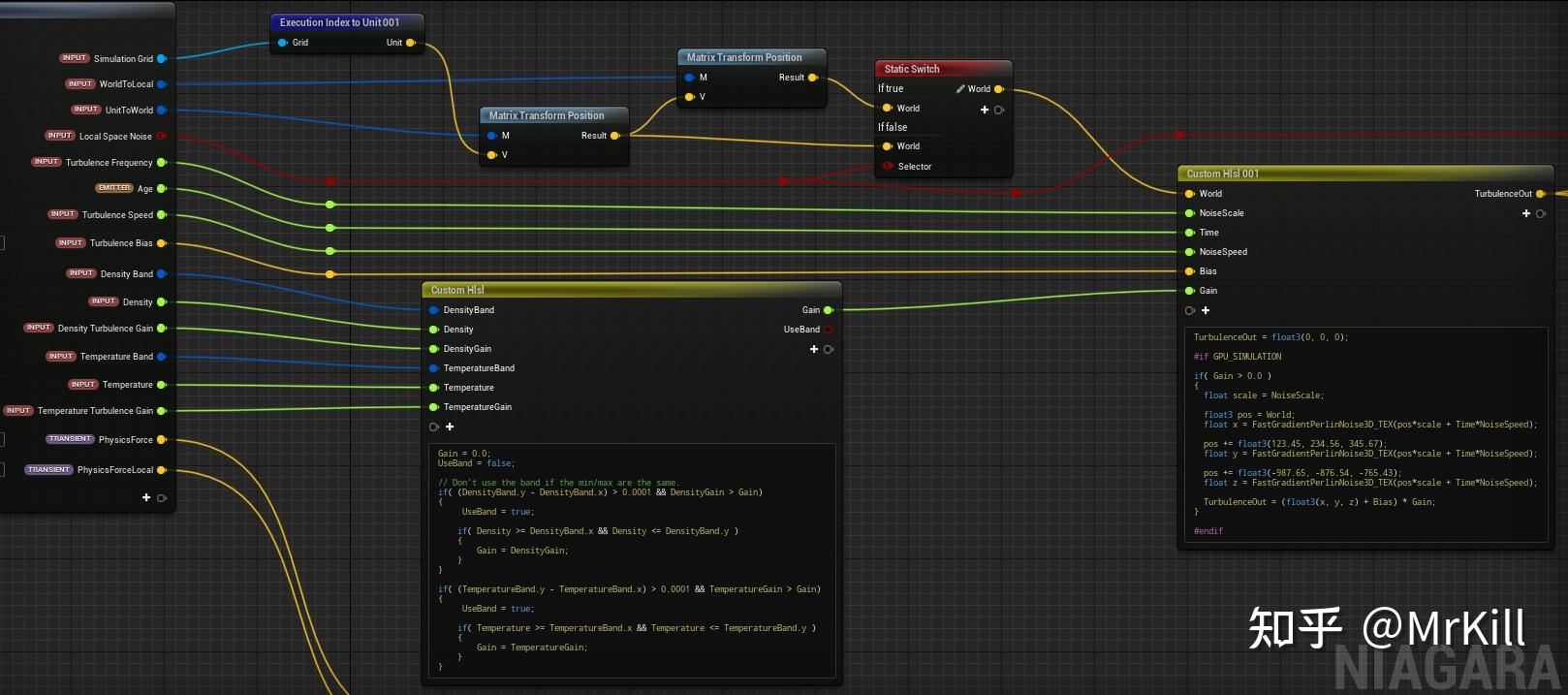Click the Gain input pin on Custom Hlsl 001
1568x695 pixels.
pyautogui.click(x=1190, y=291)
